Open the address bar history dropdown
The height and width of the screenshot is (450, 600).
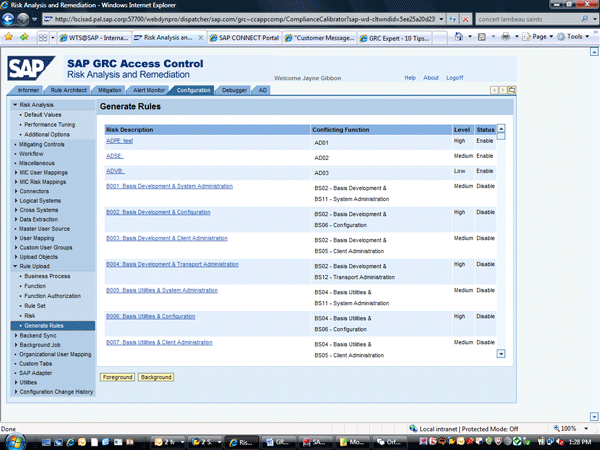(x=441, y=19)
